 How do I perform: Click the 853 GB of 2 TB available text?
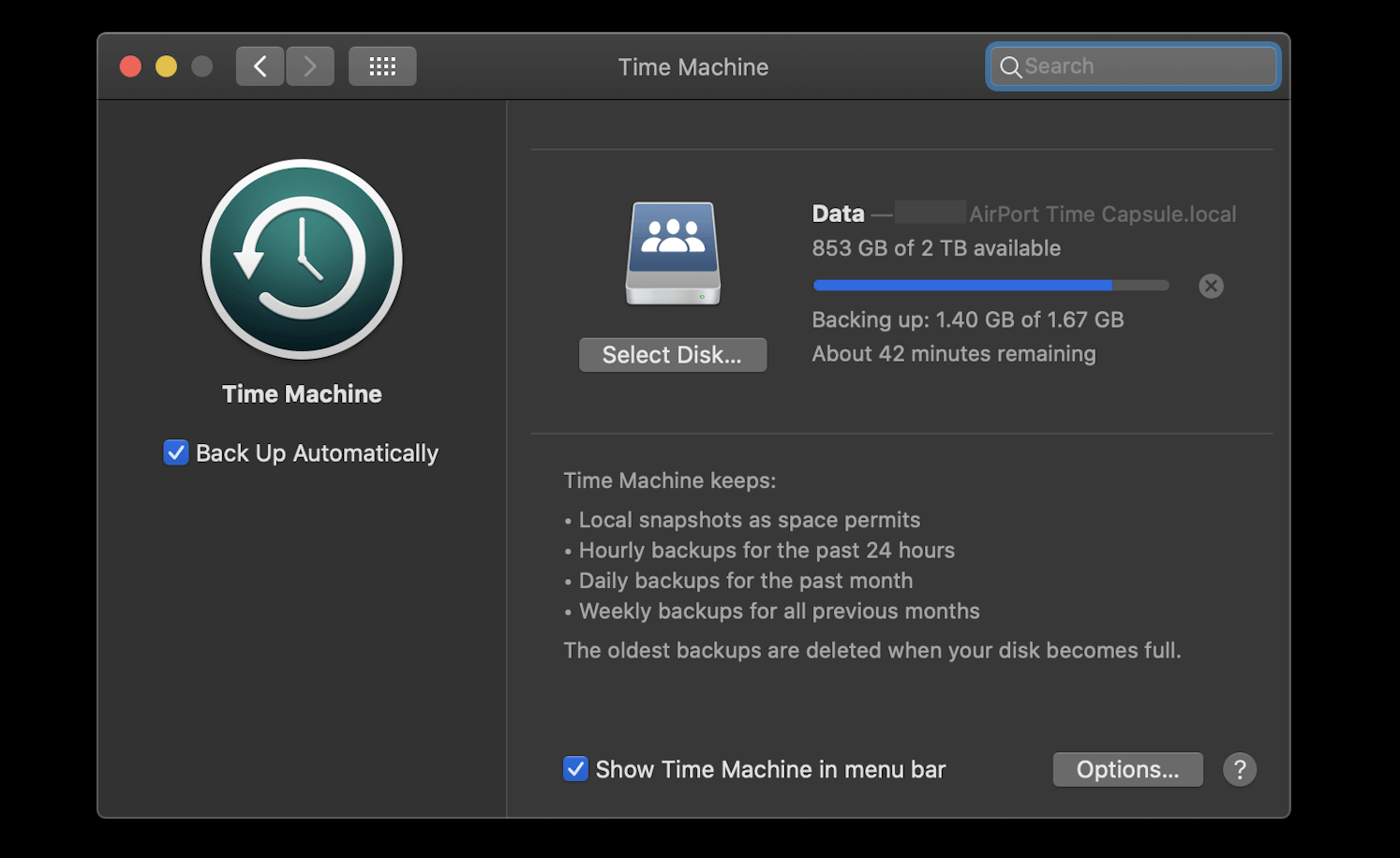[x=936, y=247]
